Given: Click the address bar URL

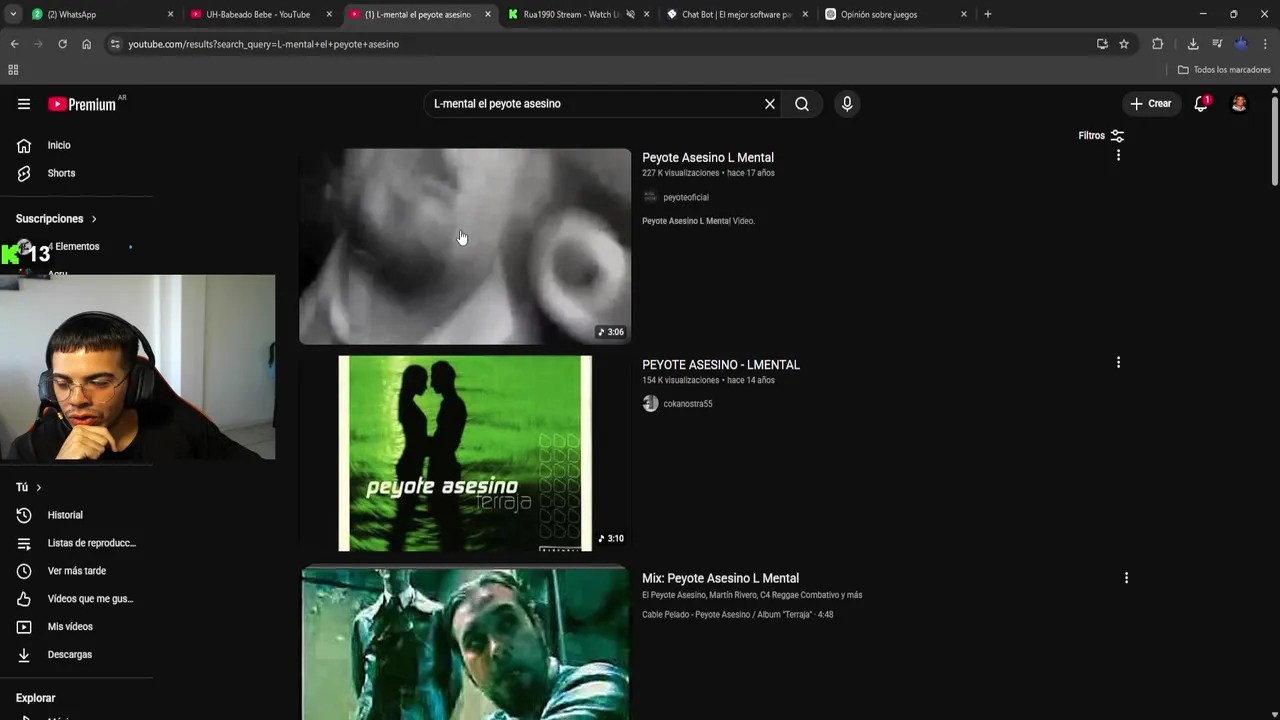Looking at the screenshot, I should 263,44.
